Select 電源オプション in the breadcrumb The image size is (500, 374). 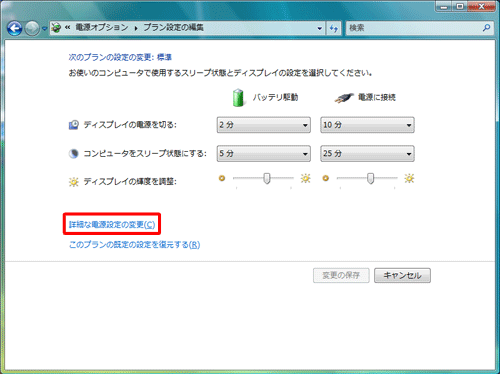[102, 27]
